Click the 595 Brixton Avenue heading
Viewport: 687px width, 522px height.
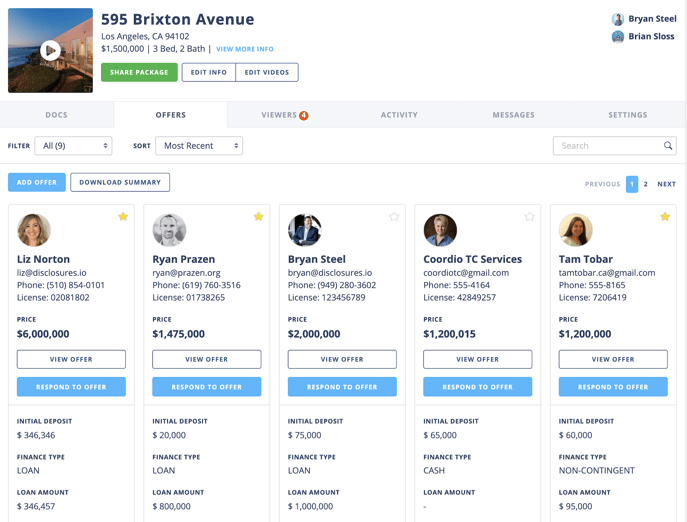tap(177, 19)
